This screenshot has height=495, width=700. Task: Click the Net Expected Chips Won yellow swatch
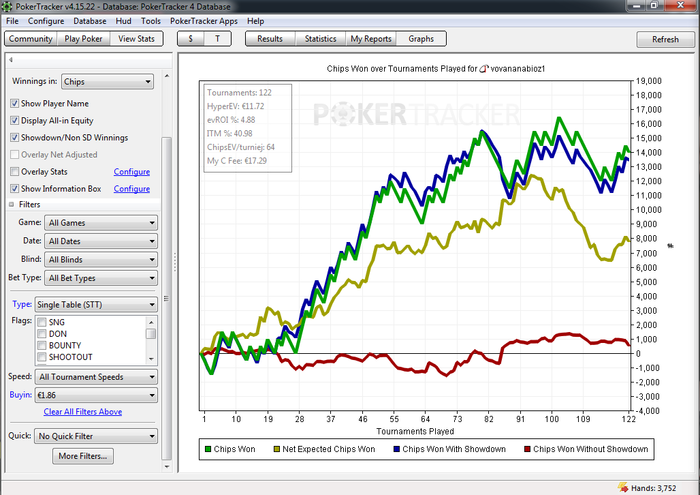coord(277,449)
